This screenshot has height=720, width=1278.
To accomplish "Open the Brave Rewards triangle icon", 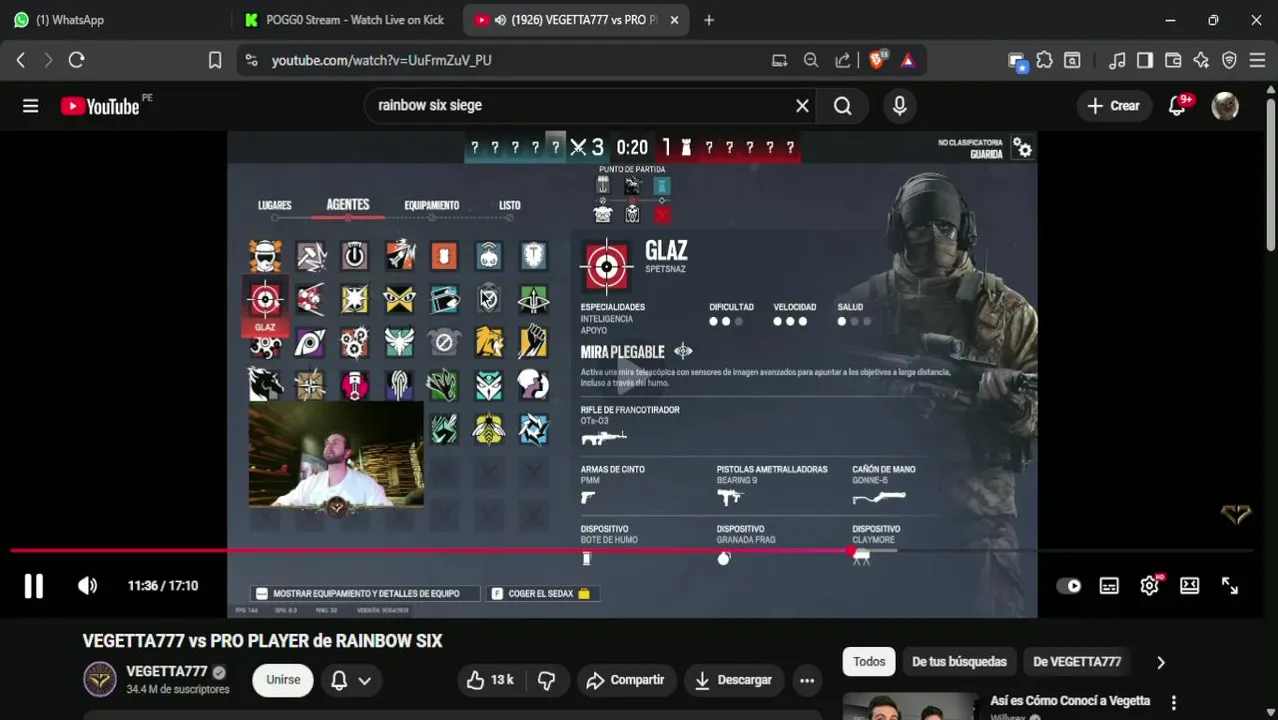I will [908, 60].
